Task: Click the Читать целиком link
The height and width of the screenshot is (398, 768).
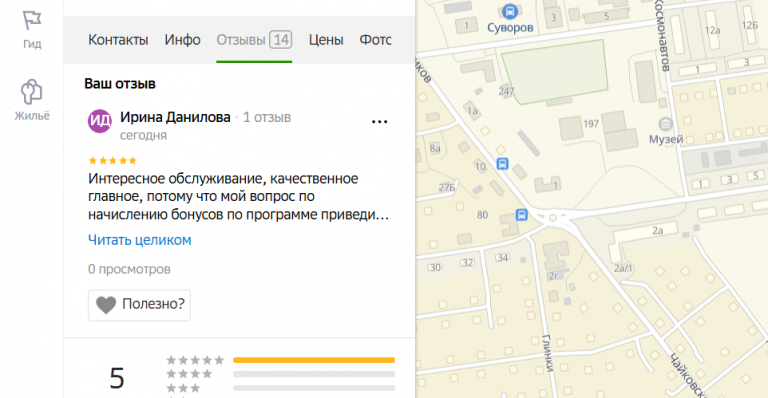Action: click(140, 240)
